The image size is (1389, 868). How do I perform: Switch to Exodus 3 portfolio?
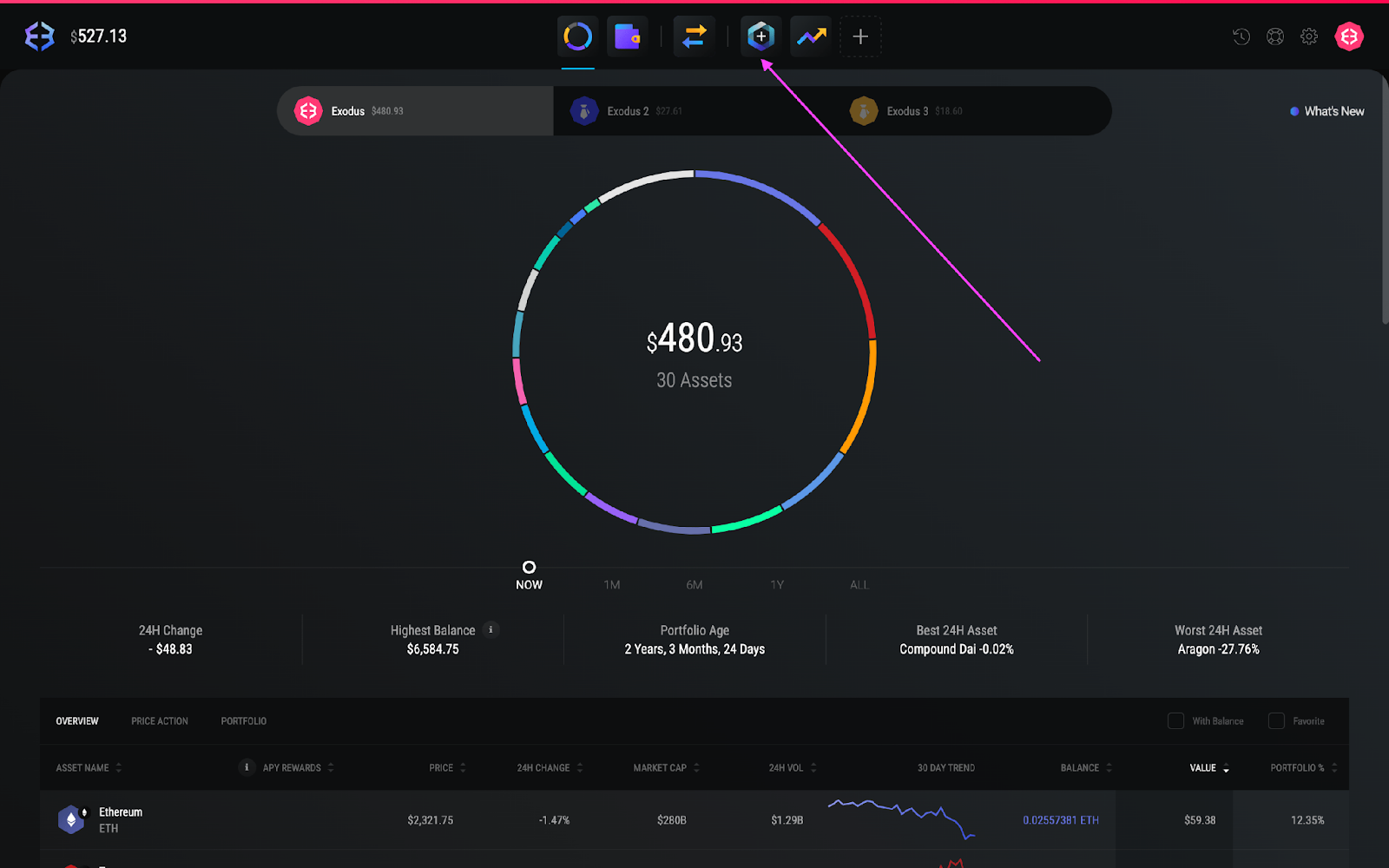tap(972, 111)
